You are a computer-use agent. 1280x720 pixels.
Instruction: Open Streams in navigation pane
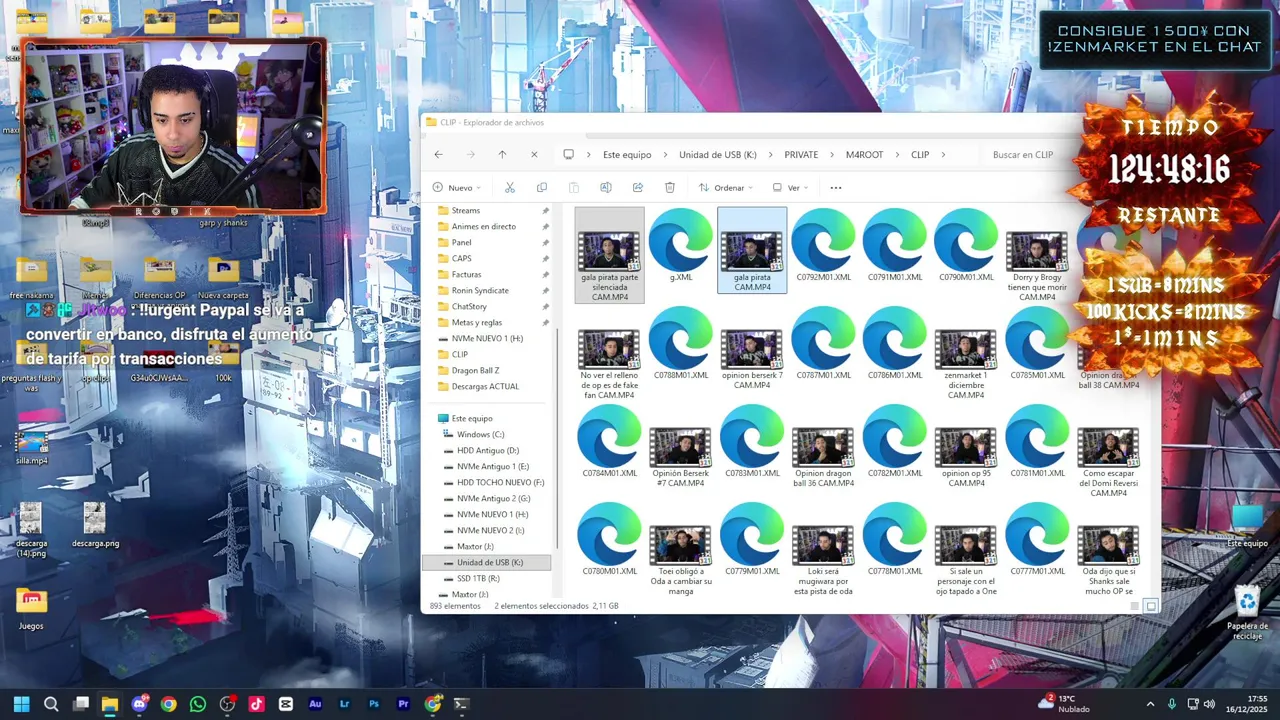466,211
